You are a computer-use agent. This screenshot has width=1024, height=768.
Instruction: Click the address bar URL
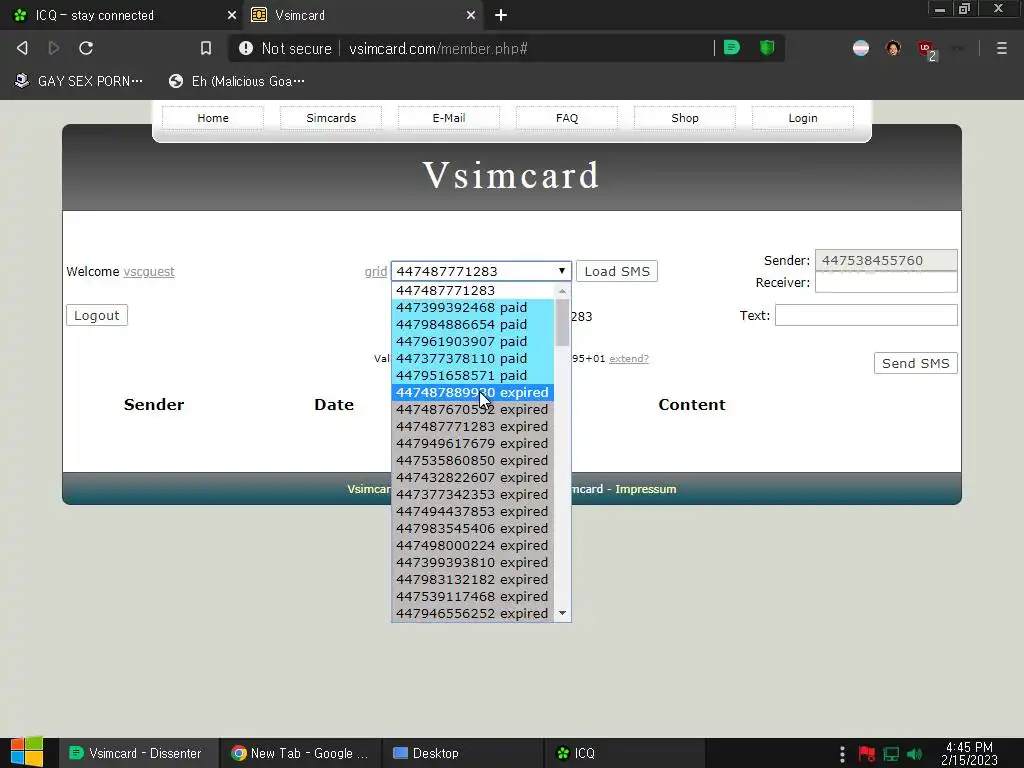click(438, 49)
